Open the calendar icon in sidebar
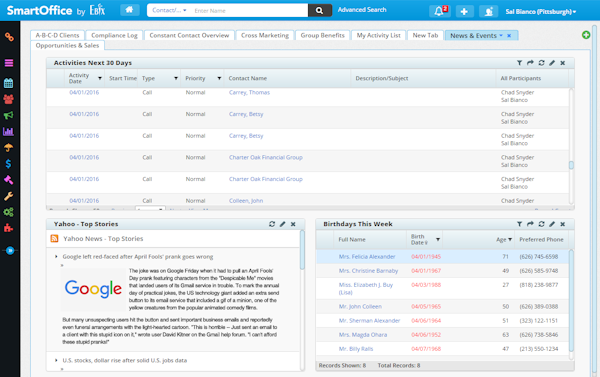This screenshot has height=377, width=600. (x=8, y=83)
